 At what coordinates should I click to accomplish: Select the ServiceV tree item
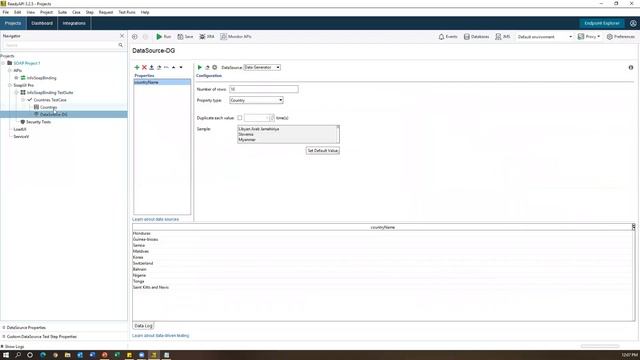(21, 137)
